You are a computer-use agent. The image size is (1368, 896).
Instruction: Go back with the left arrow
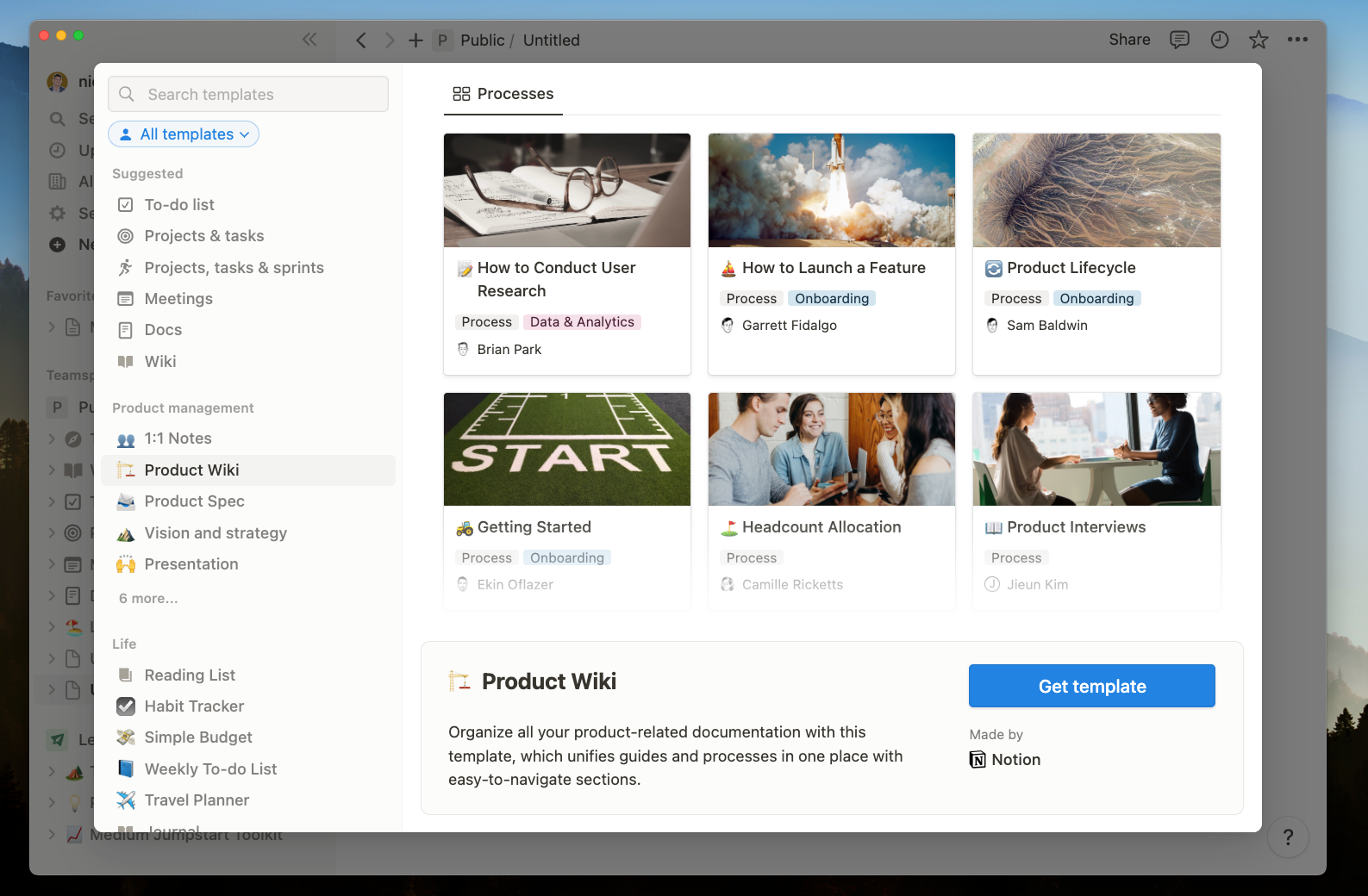(361, 40)
